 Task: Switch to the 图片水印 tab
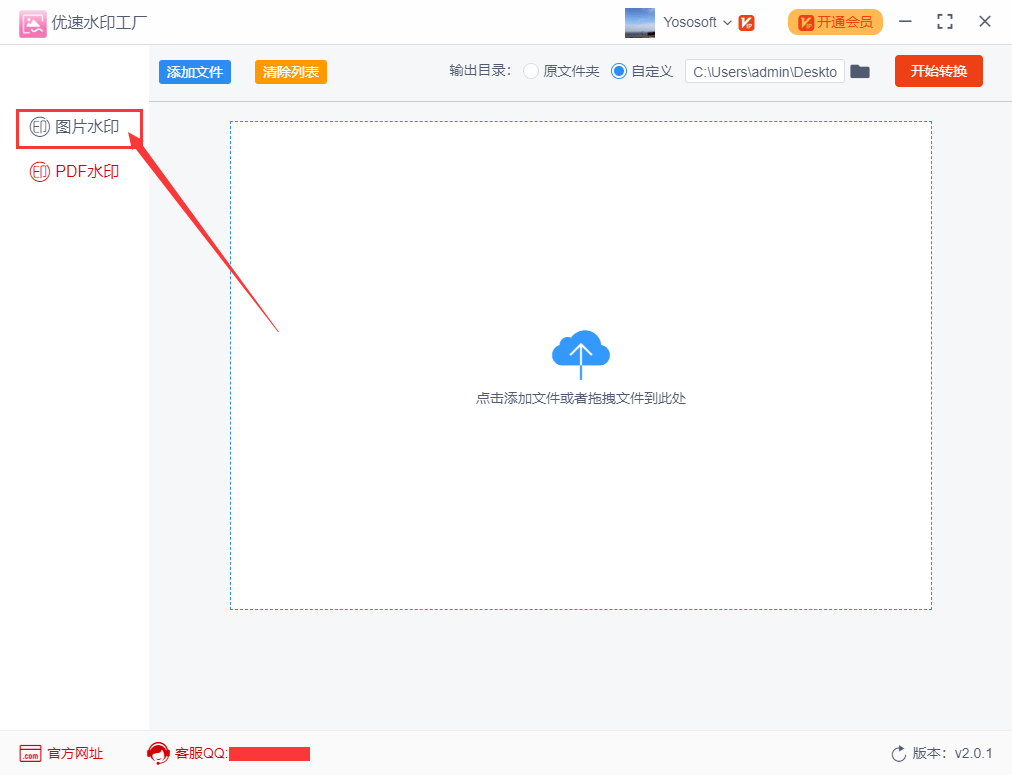tap(79, 127)
